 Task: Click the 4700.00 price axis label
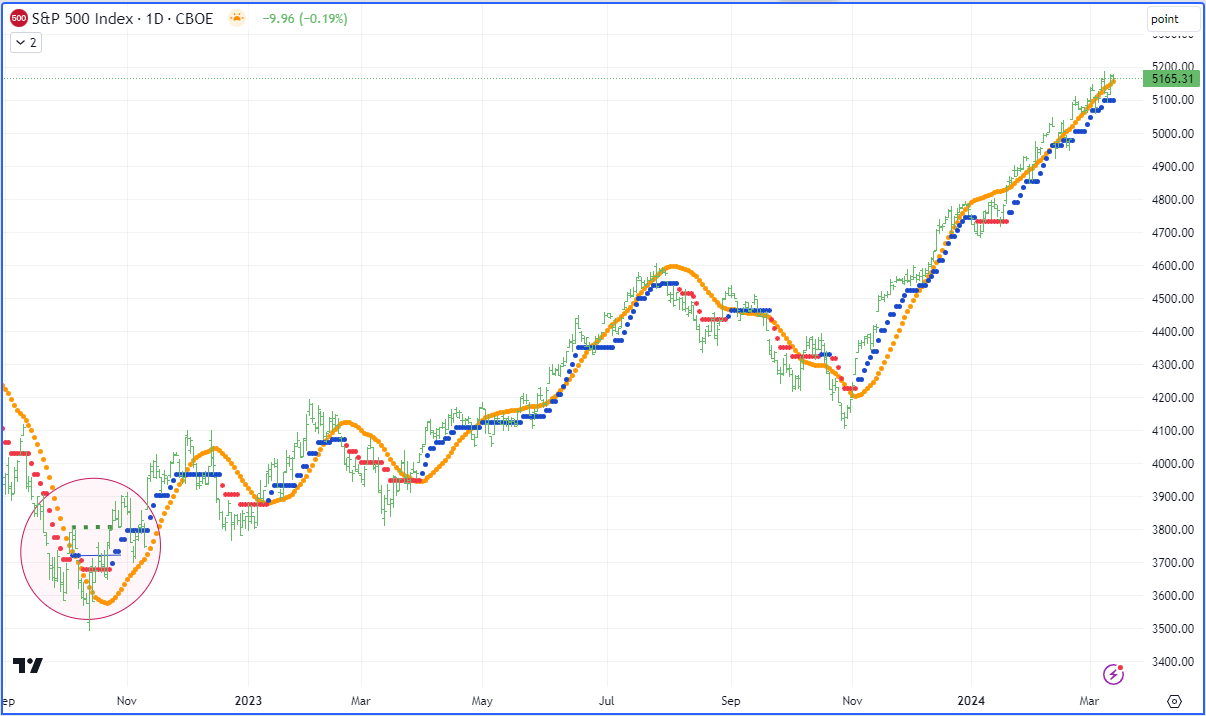tap(1173, 232)
